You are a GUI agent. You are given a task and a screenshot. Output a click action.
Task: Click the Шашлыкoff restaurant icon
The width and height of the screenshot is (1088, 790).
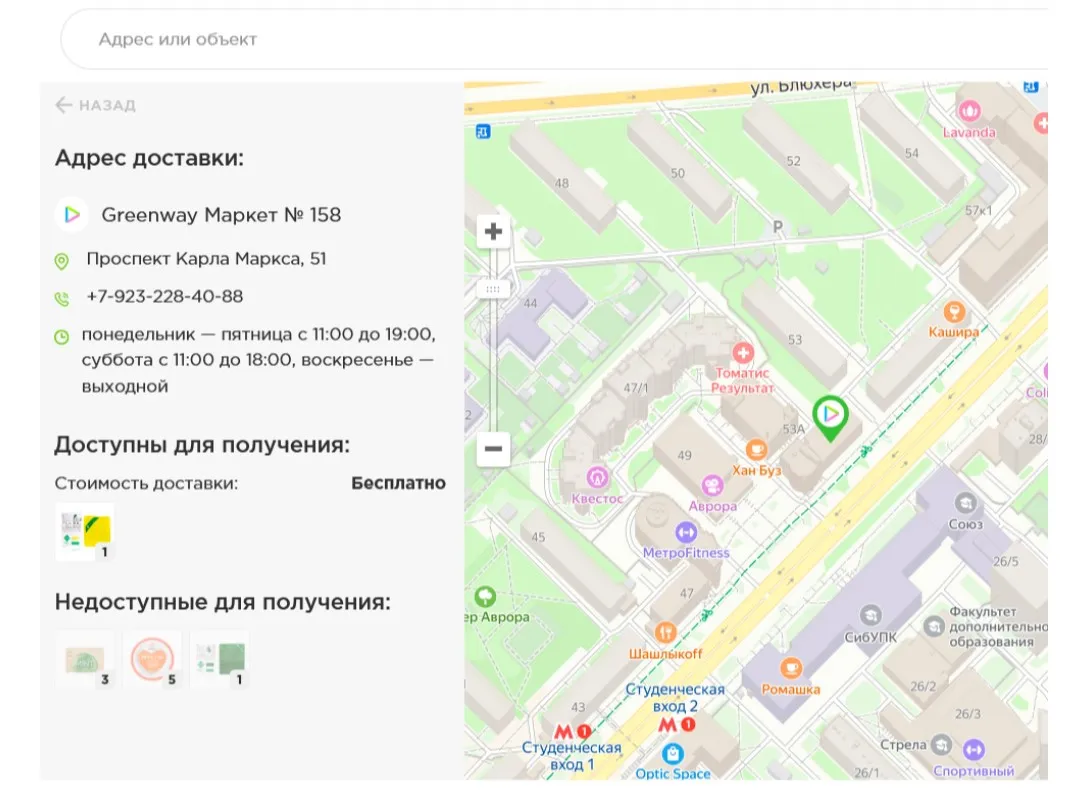[x=665, y=633]
